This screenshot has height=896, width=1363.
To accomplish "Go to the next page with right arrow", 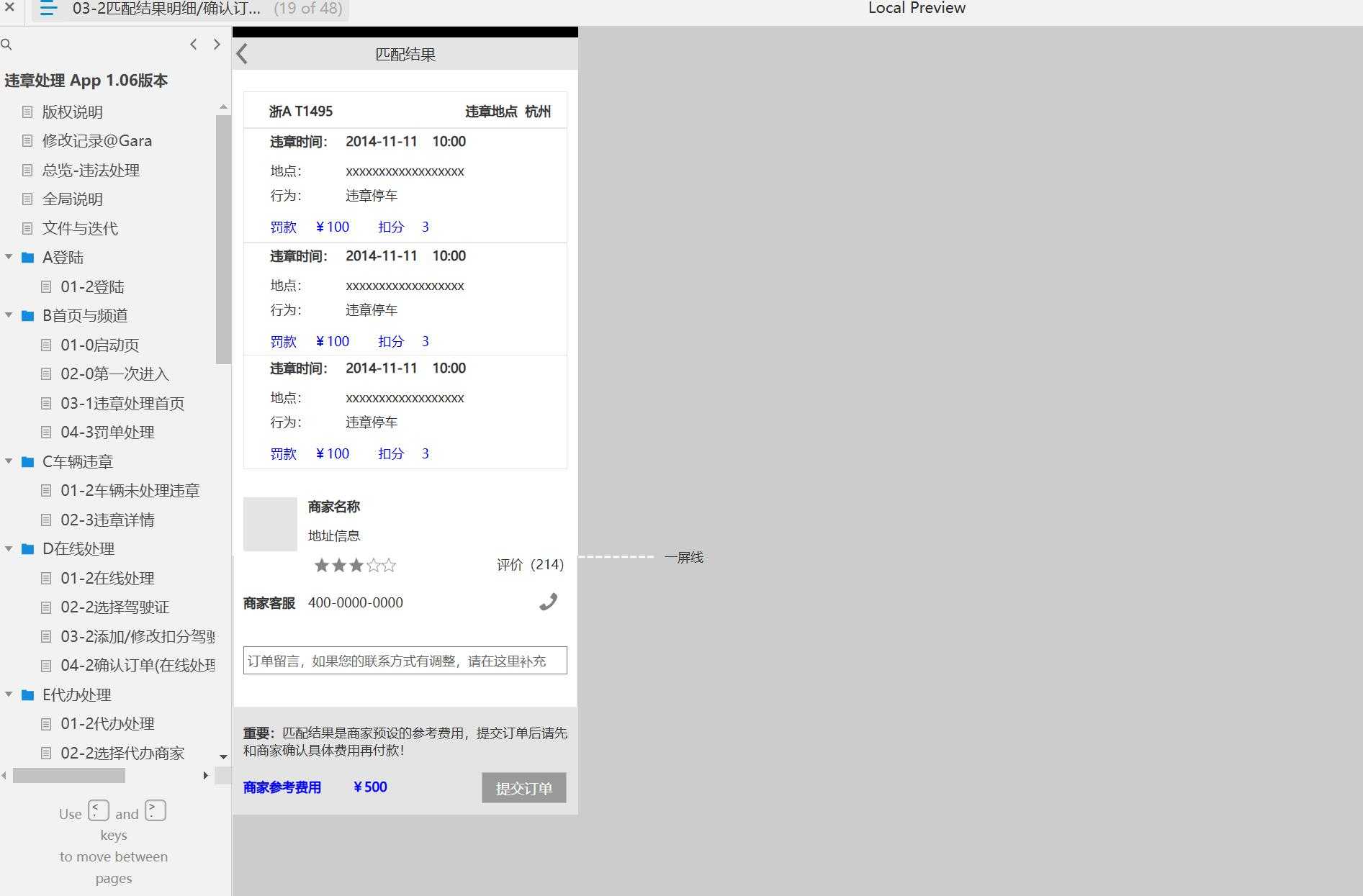I will click(x=217, y=44).
